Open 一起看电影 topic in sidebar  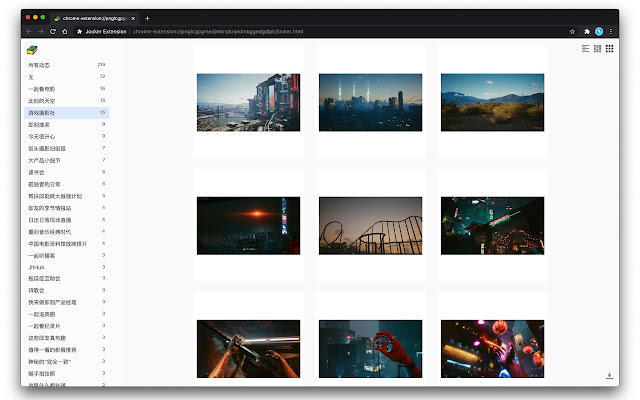pos(67,89)
